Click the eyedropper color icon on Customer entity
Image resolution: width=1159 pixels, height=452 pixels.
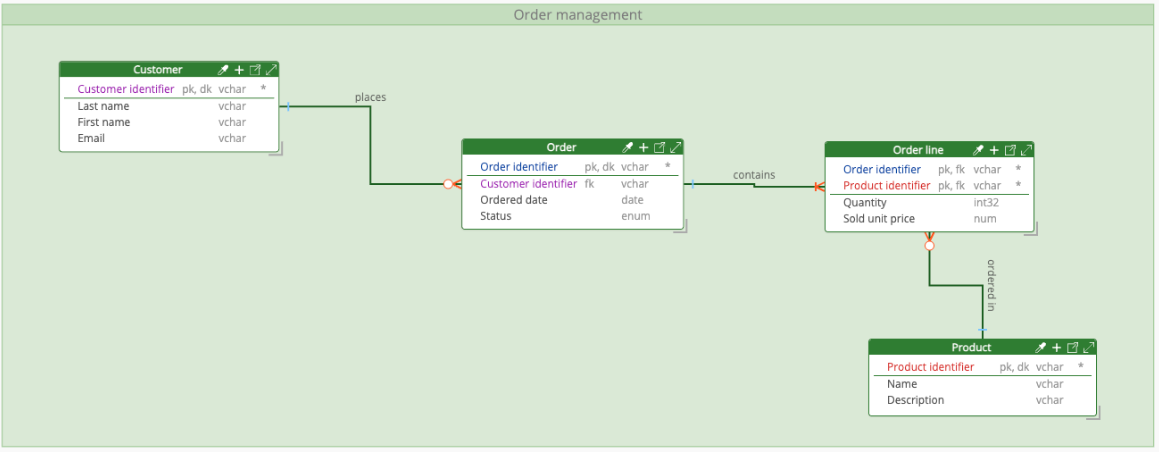click(x=223, y=69)
